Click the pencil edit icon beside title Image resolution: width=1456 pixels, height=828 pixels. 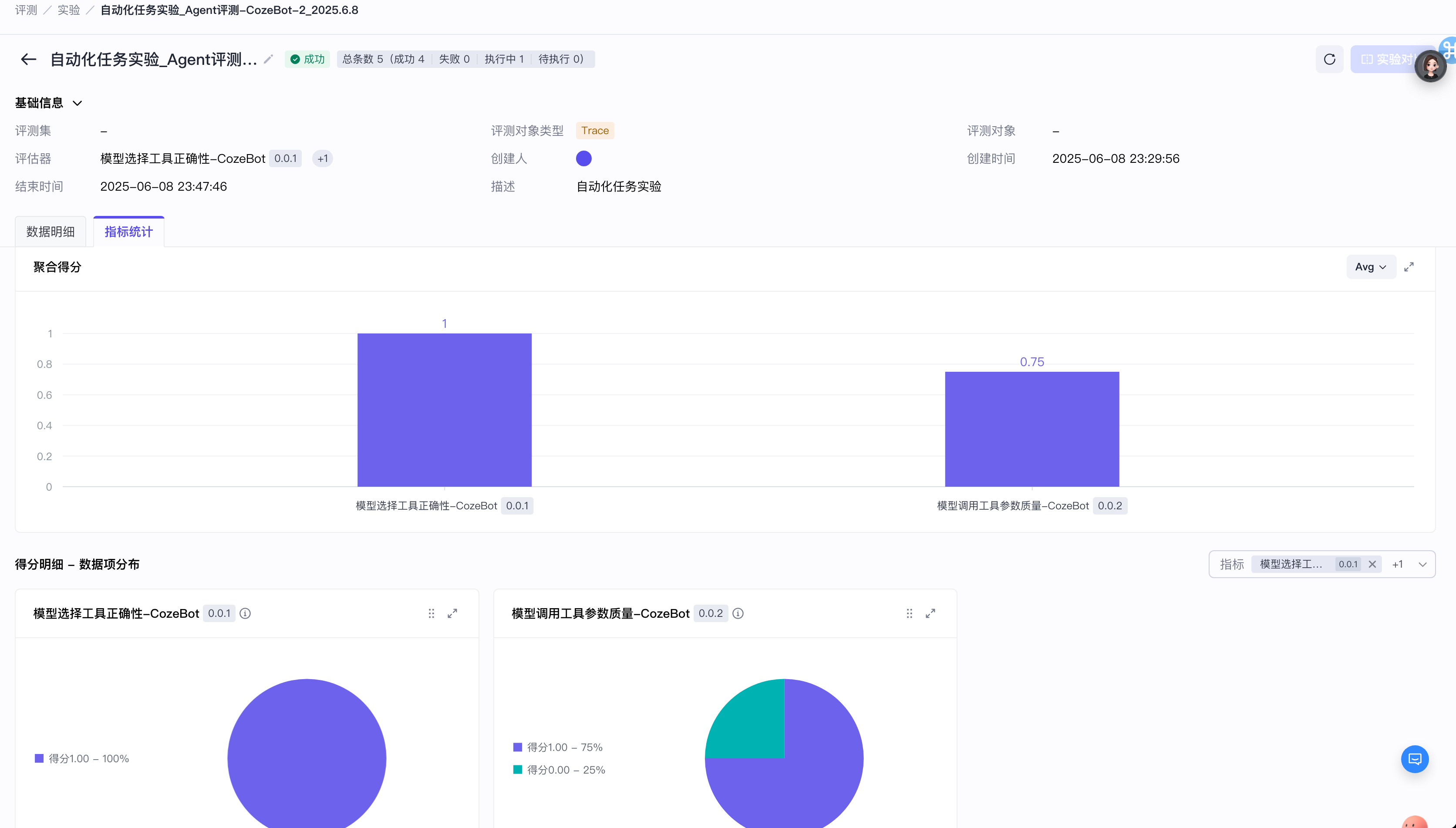(x=269, y=59)
